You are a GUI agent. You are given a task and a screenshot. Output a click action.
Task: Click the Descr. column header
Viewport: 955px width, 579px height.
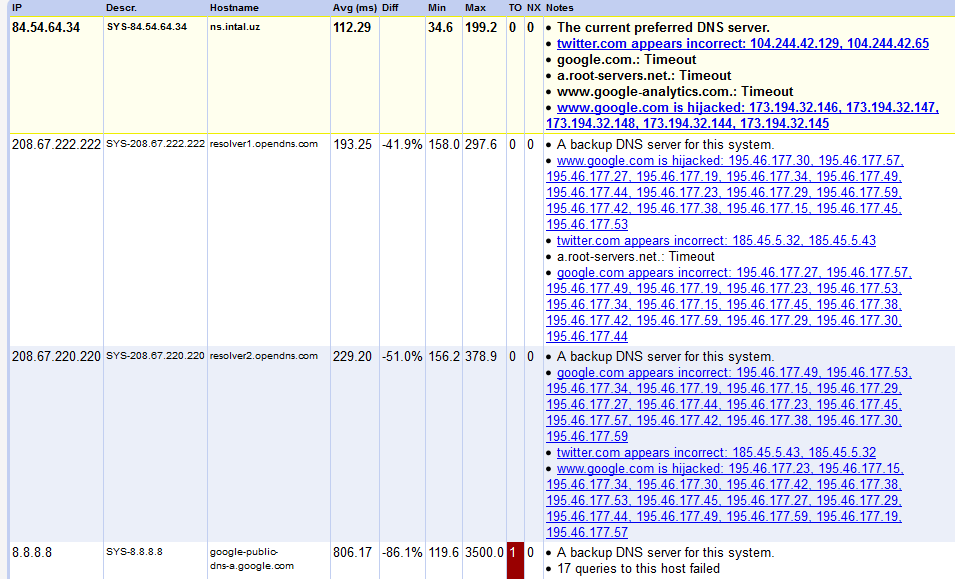pos(121,8)
